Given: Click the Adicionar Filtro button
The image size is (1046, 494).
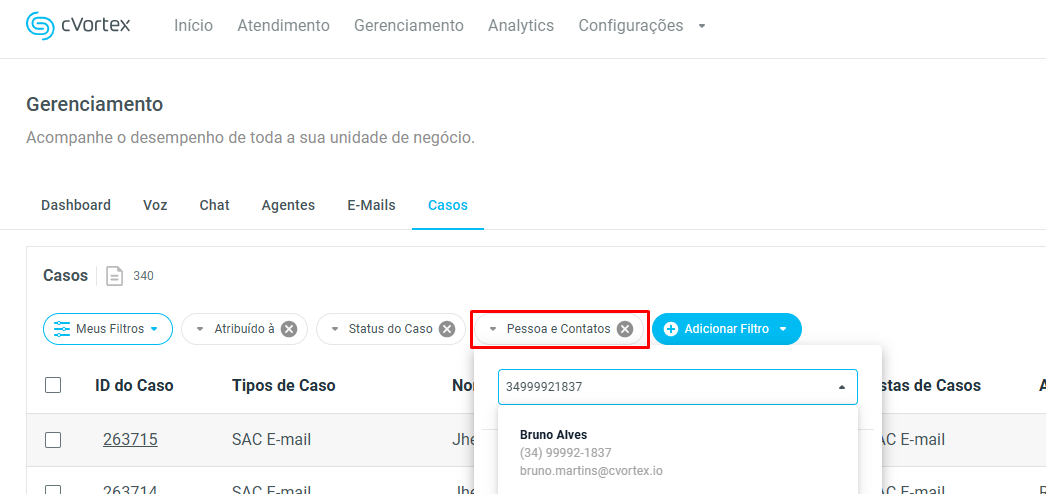Looking at the screenshot, I should point(726,329).
